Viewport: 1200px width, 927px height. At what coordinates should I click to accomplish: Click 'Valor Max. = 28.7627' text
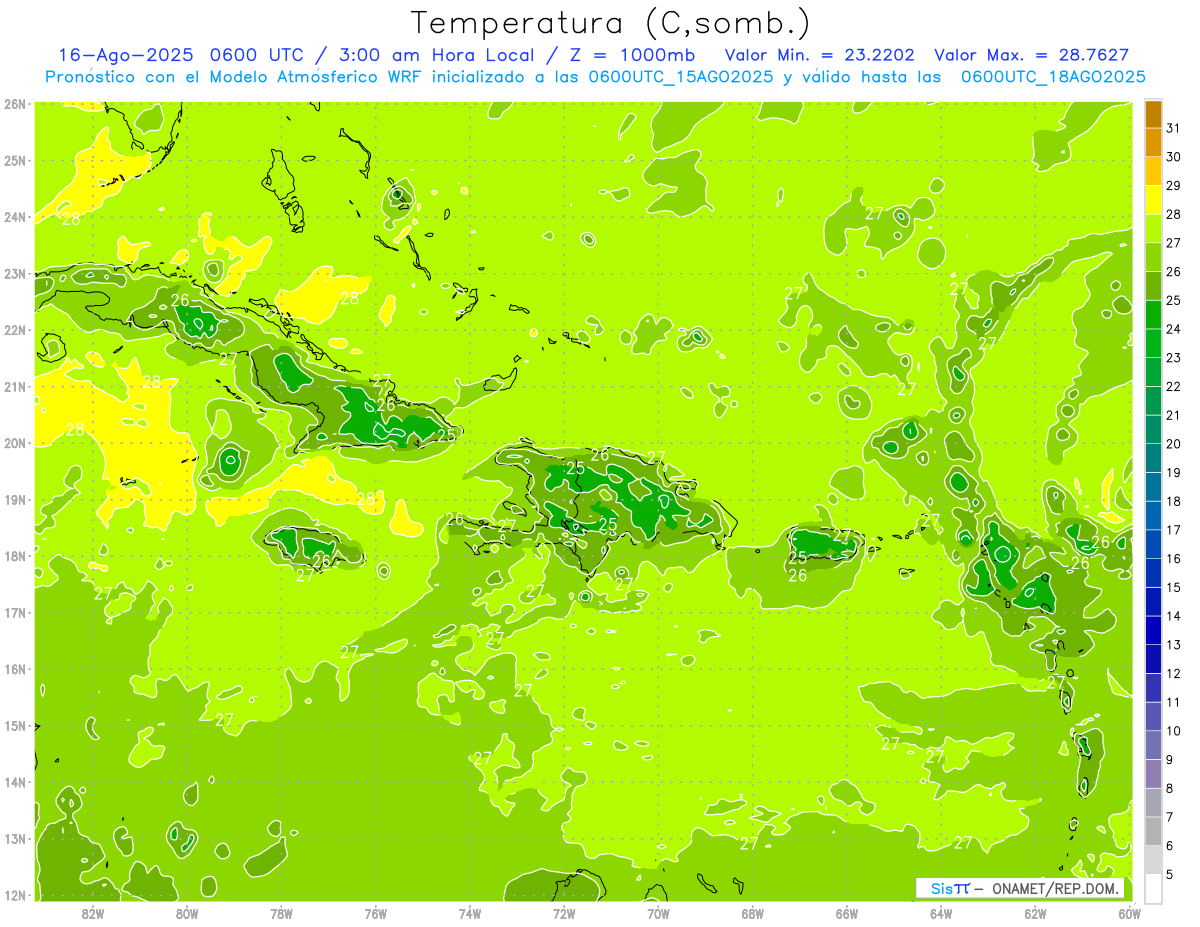coord(1031,55)
